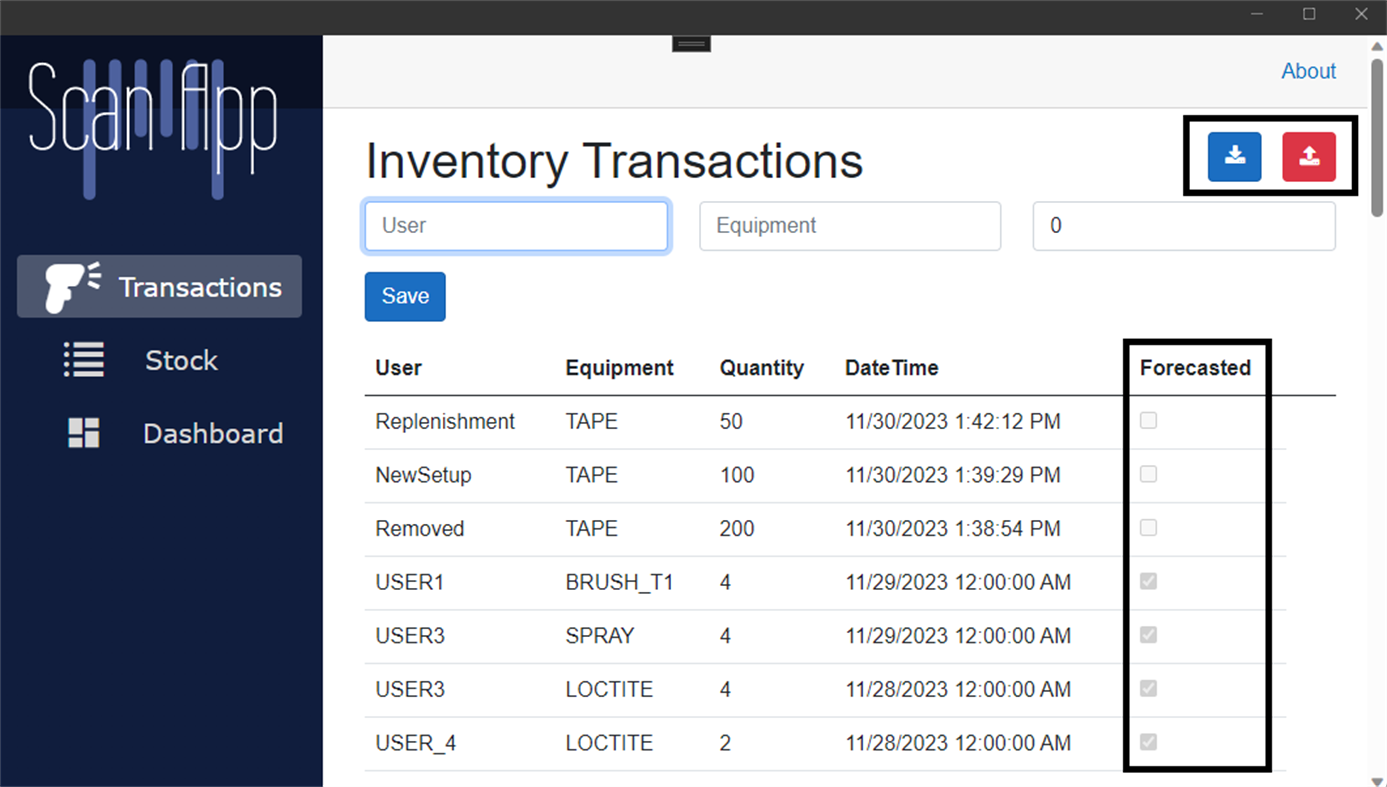Enable Forecasted on NewSetup TAPE row
This screenshot has width=1387, height=787.
click(1148, 474)
